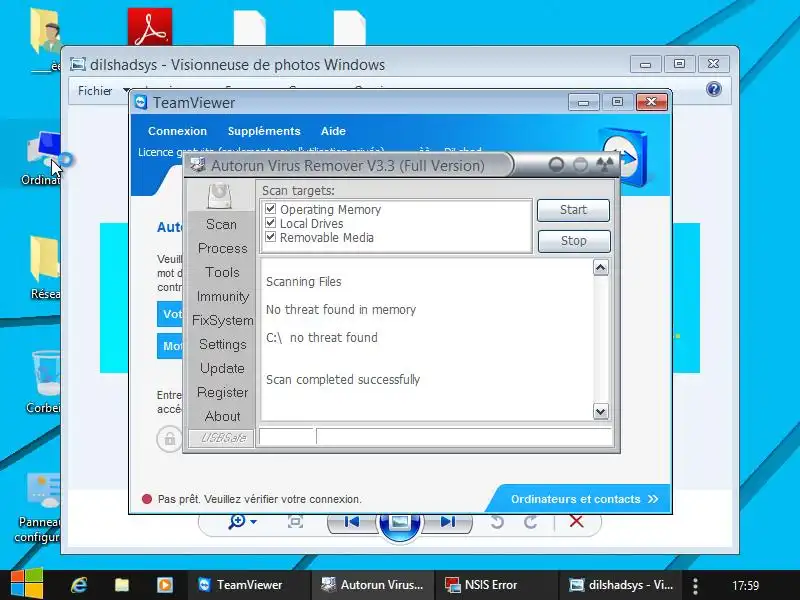The height and width of the screenshot is (600, 800).
Task: Switch to Autorun Virus taskbar button
Action: tap(372, 585)
